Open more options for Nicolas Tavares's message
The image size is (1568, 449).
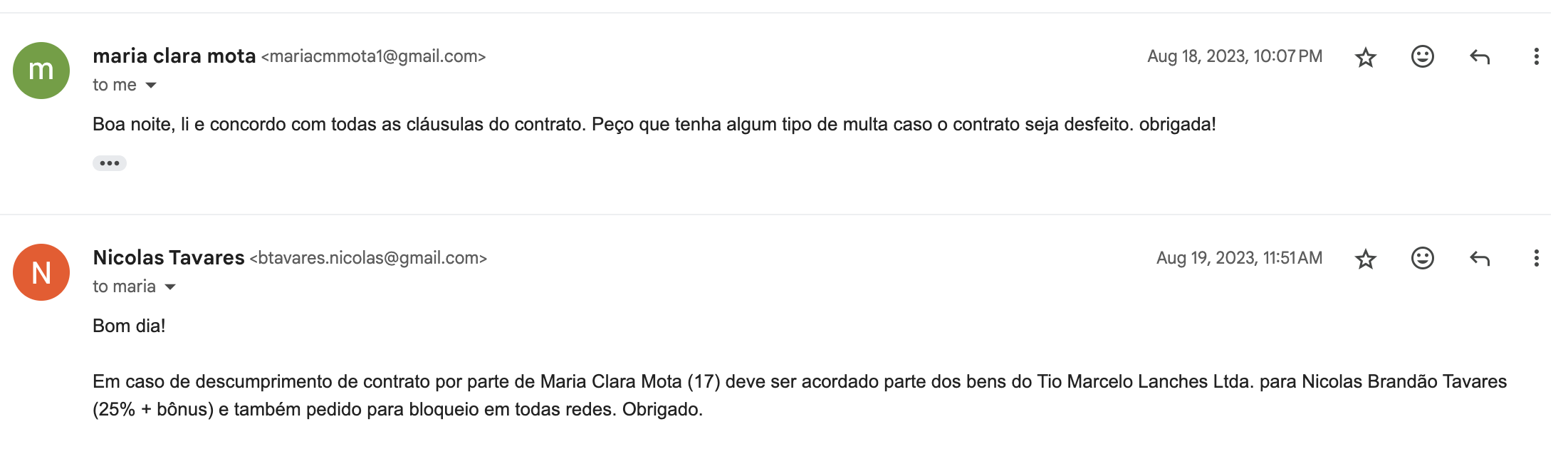1536,258
